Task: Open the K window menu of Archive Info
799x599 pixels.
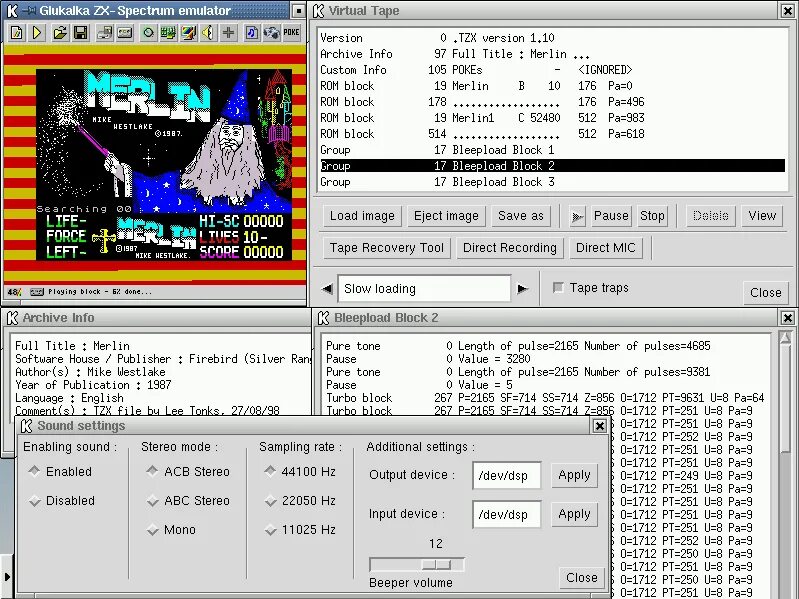Action: click(12, 318)
